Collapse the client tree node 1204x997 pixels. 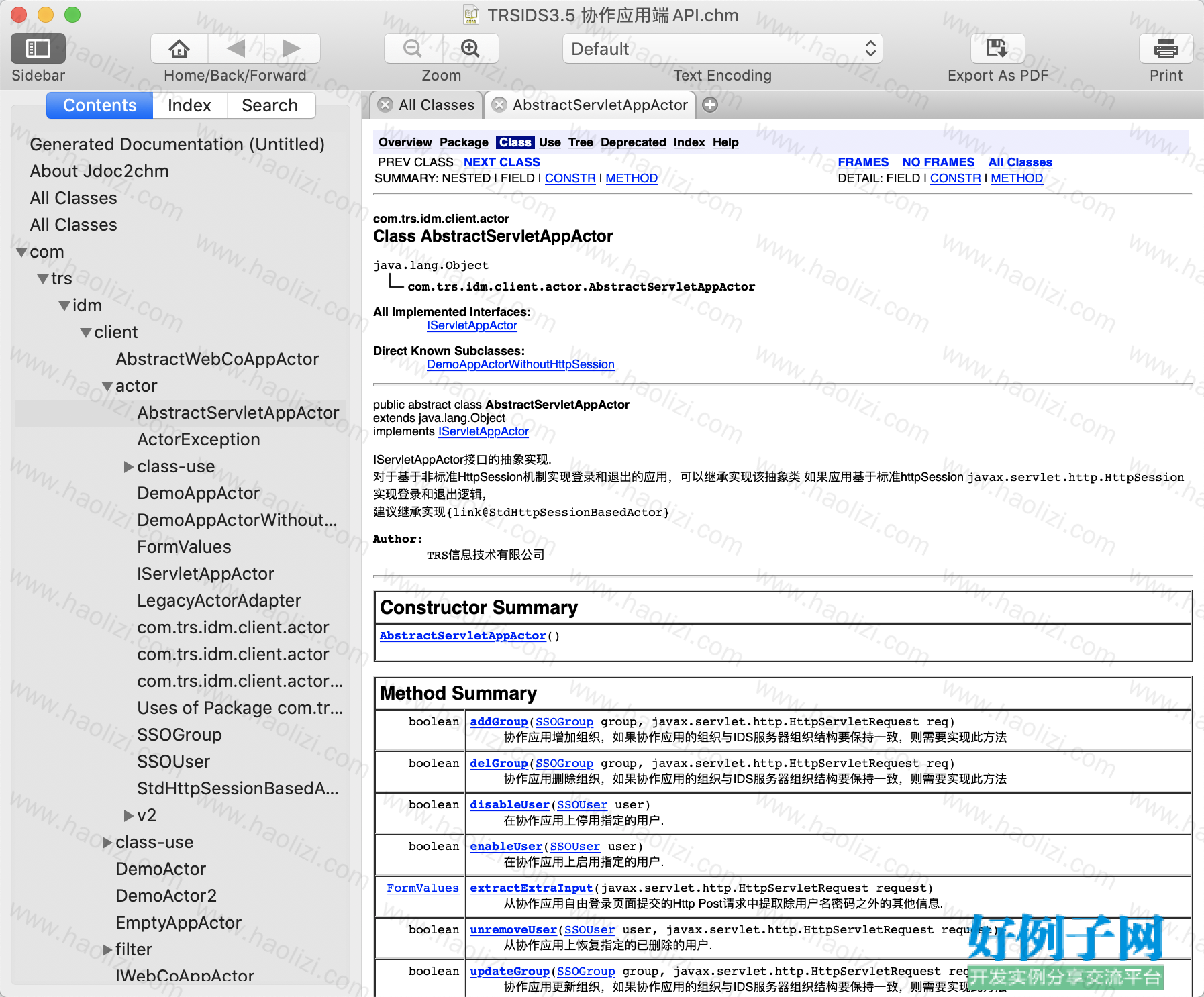click(x=87, y=333)
